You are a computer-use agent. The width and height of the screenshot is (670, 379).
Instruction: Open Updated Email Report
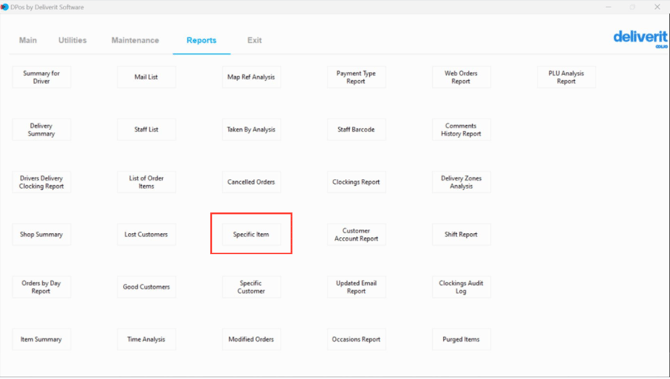coord(356,287)
